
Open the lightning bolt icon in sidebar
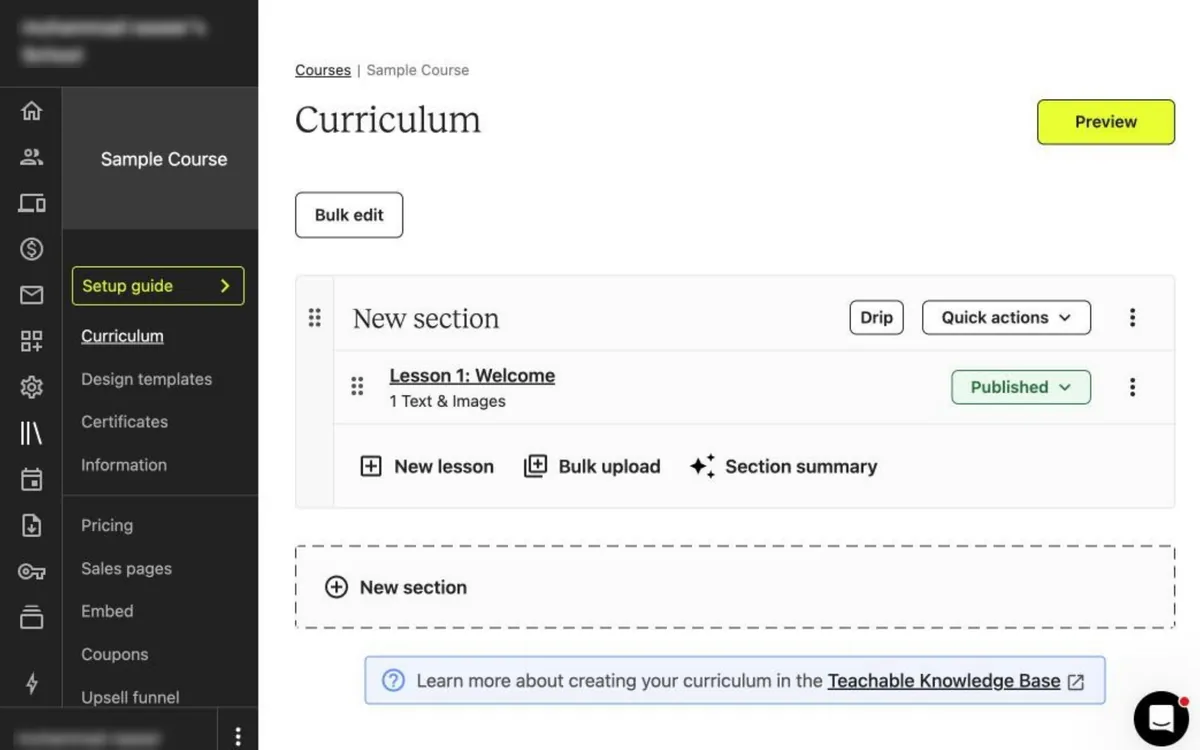[x=31, y=683]
